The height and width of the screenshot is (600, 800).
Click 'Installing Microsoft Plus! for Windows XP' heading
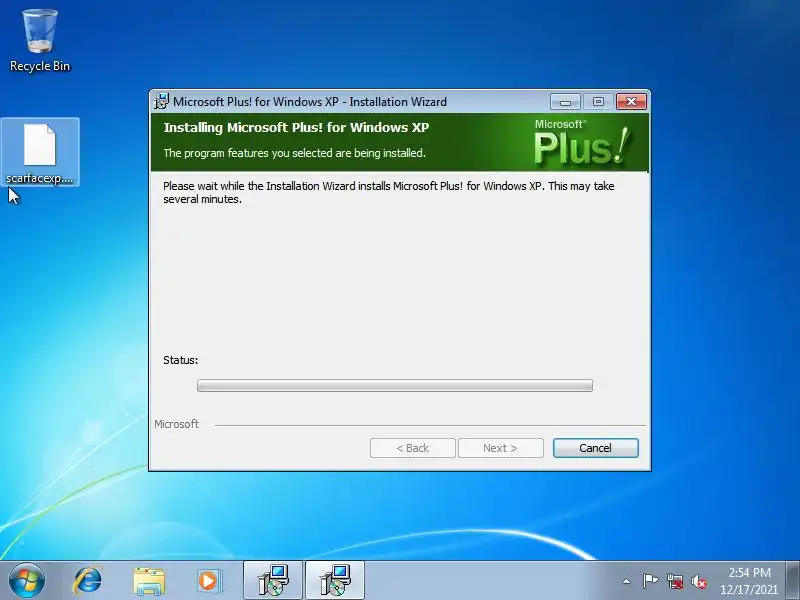point(296,128)
